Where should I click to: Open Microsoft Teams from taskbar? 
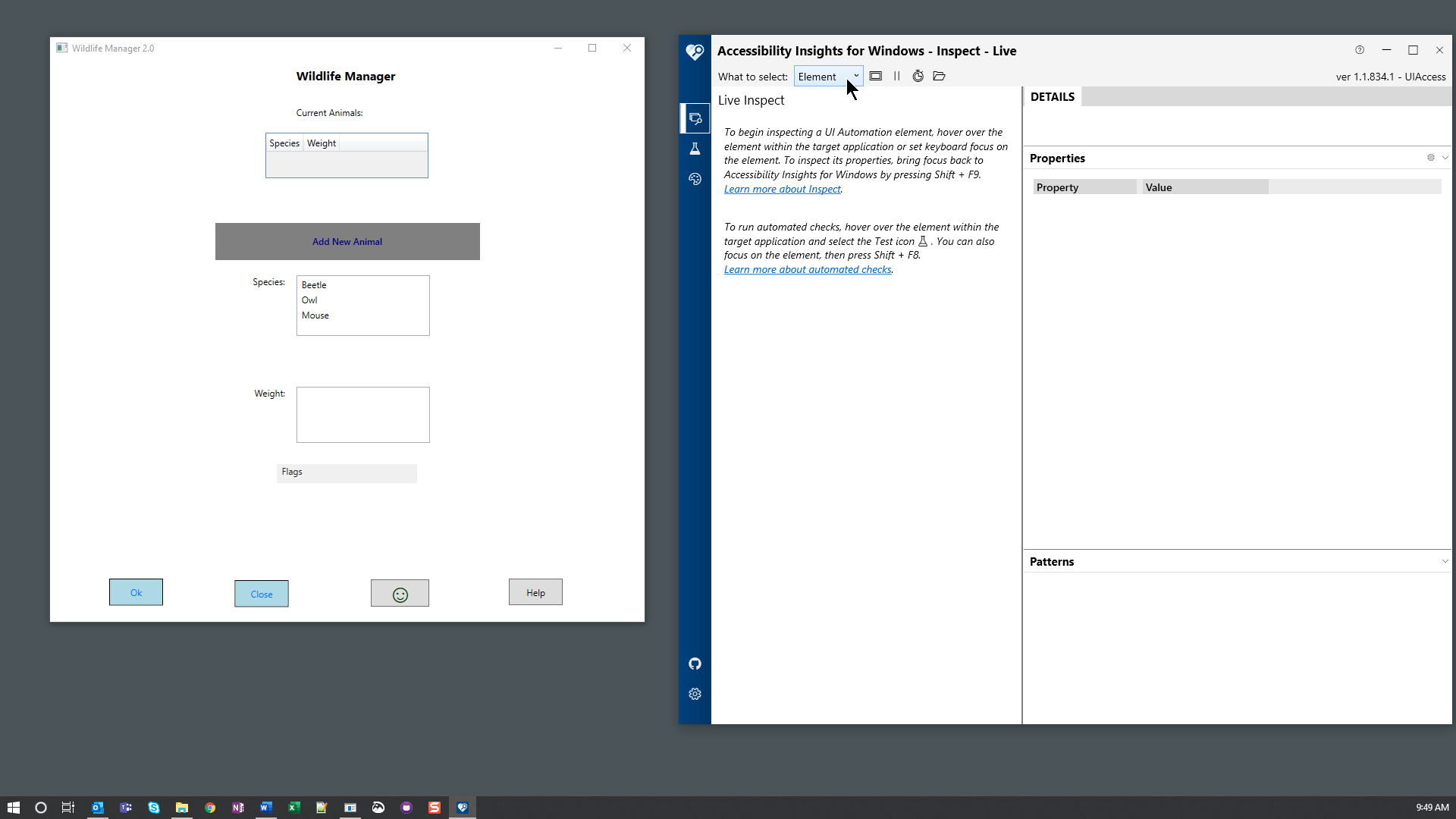click(125, 808)
